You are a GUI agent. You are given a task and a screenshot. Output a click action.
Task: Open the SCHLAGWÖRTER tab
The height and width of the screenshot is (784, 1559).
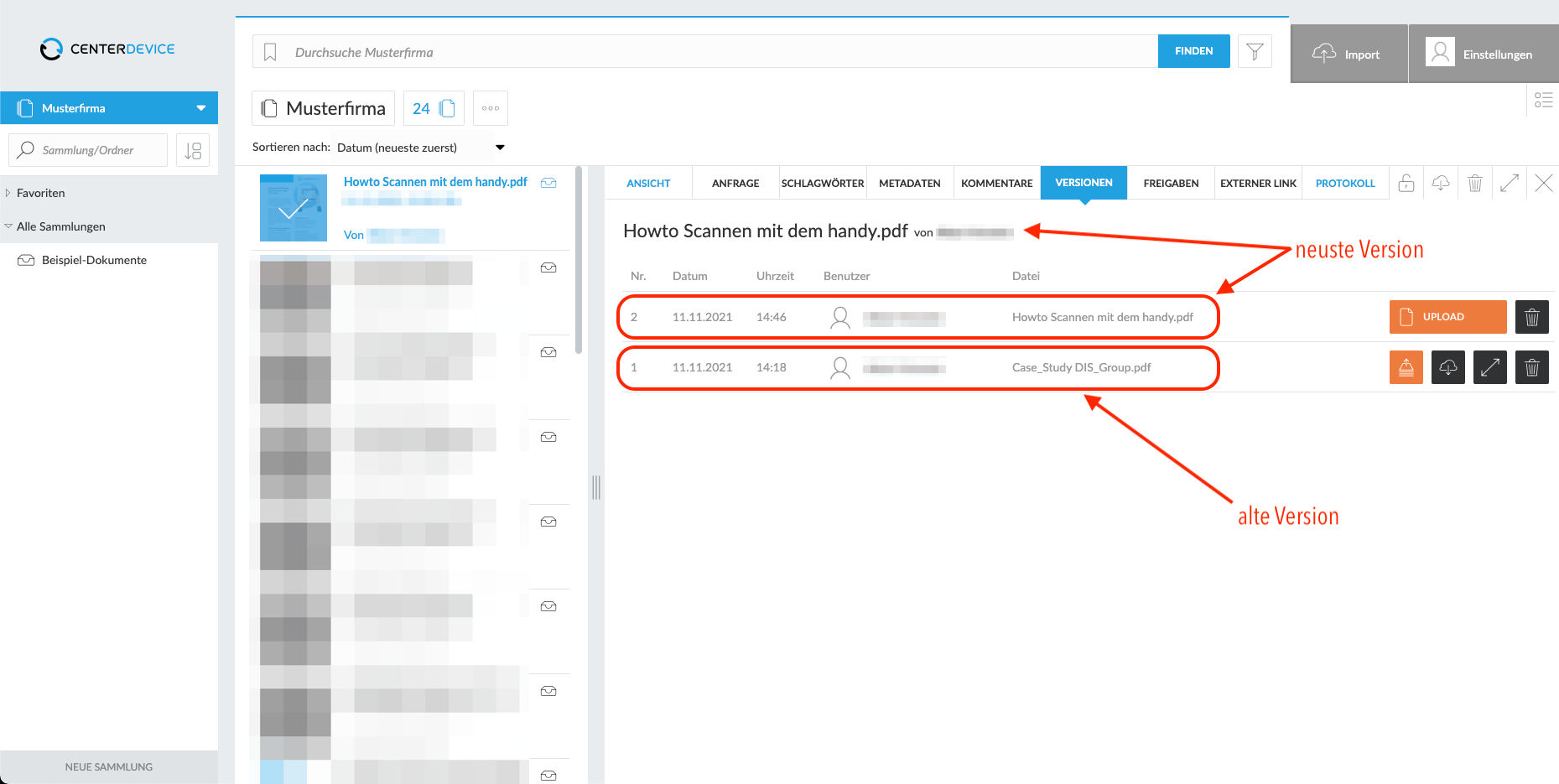tap(823, 183)
